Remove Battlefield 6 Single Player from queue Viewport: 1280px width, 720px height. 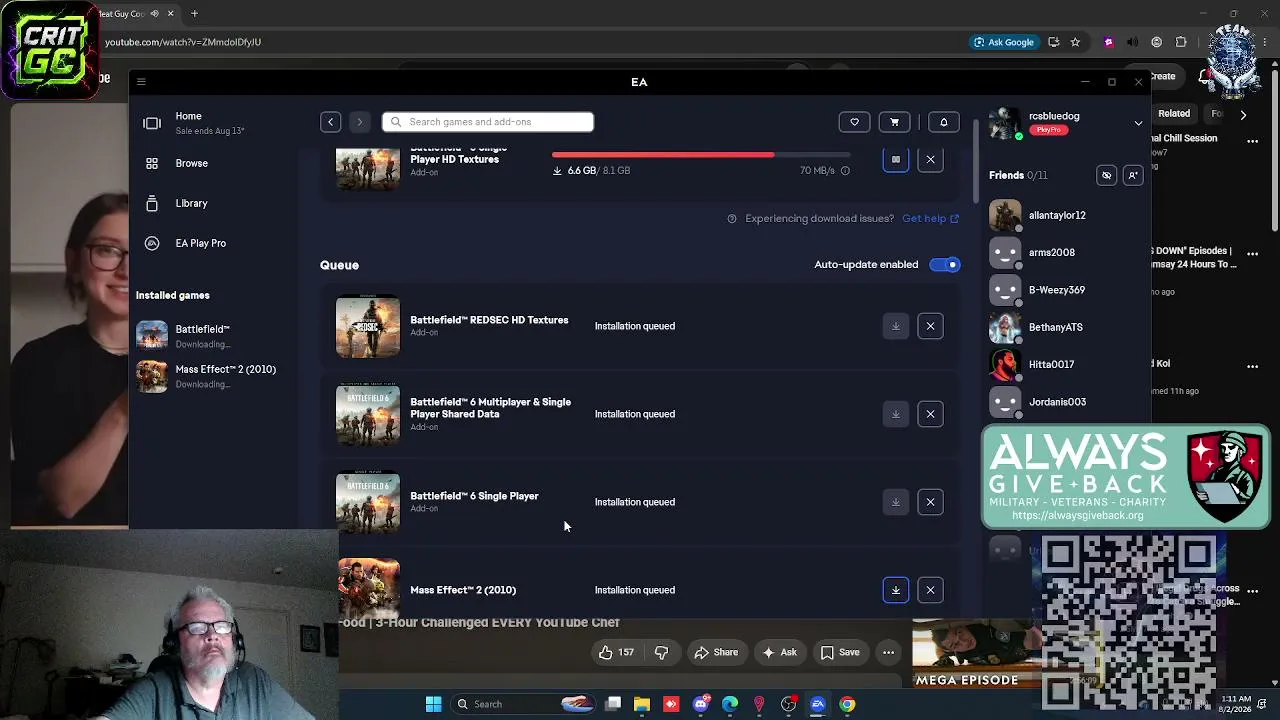[x=930, y=502]
